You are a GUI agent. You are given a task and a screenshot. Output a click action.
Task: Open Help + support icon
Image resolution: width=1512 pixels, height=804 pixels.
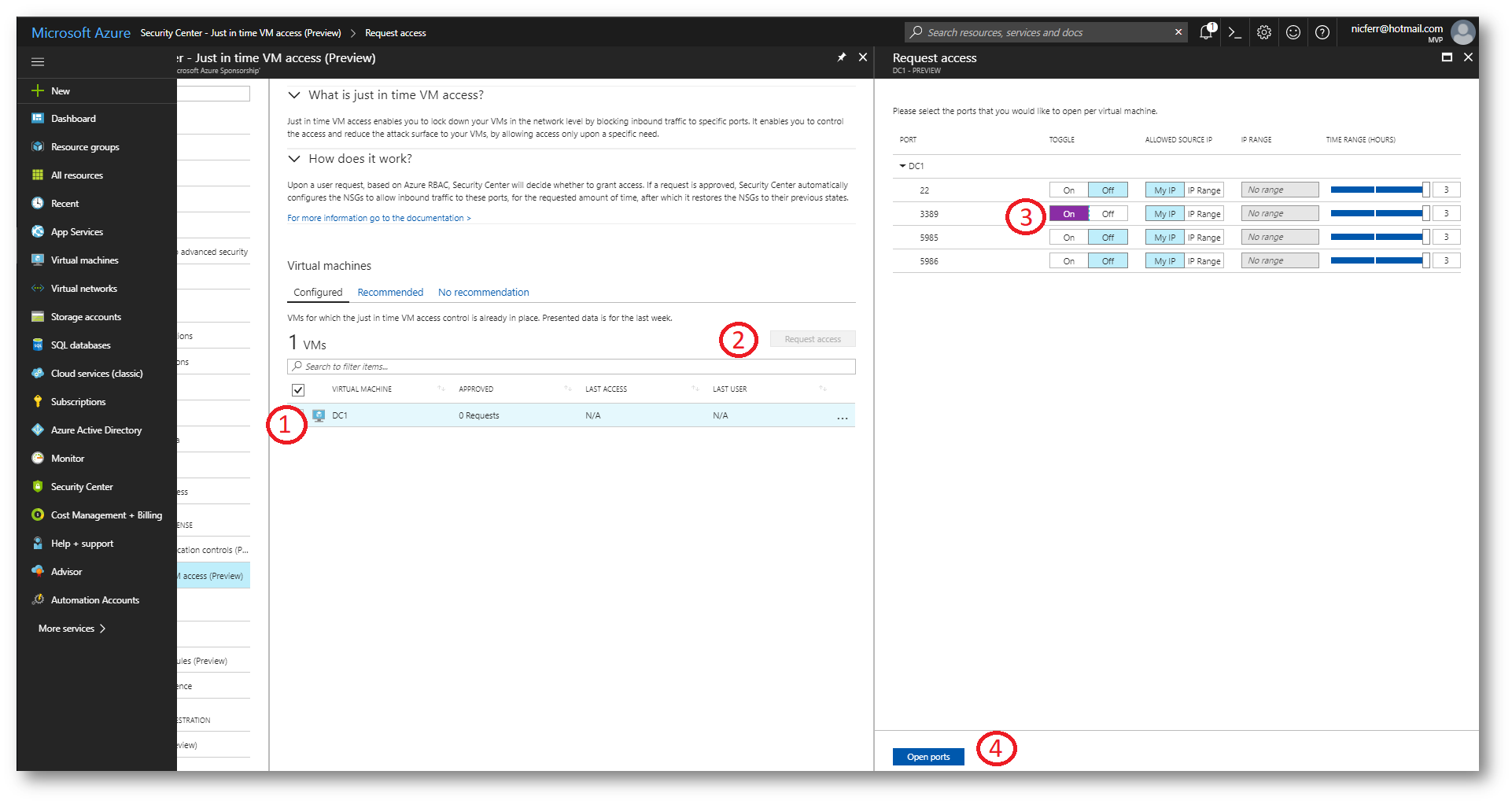pos(37,544)
